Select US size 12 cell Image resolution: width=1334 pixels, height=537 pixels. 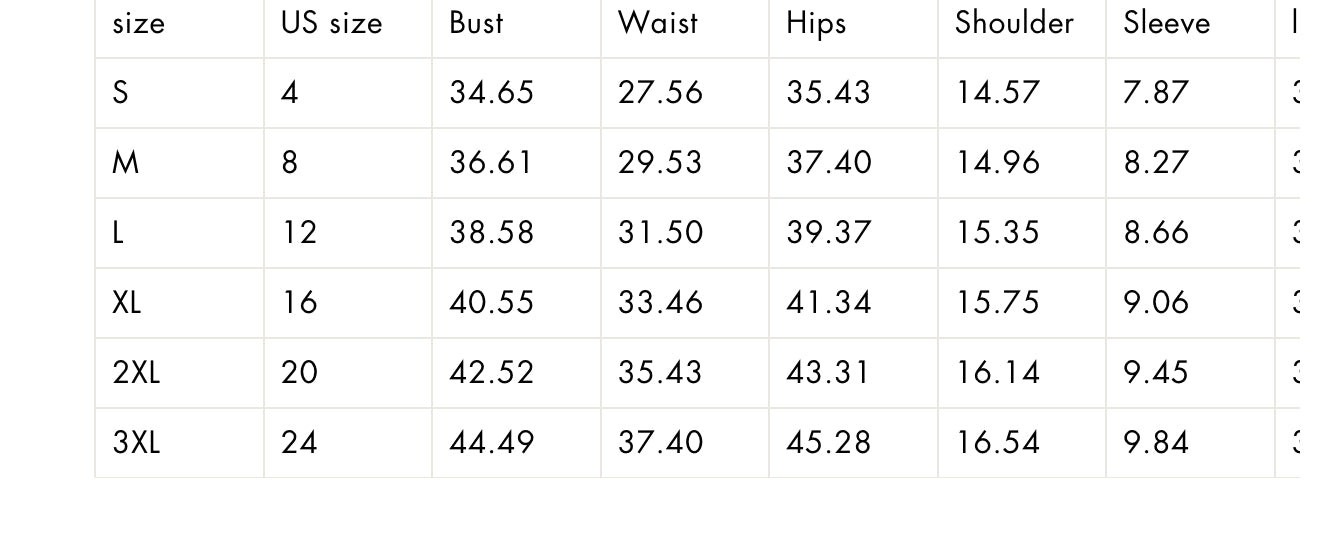299,233
